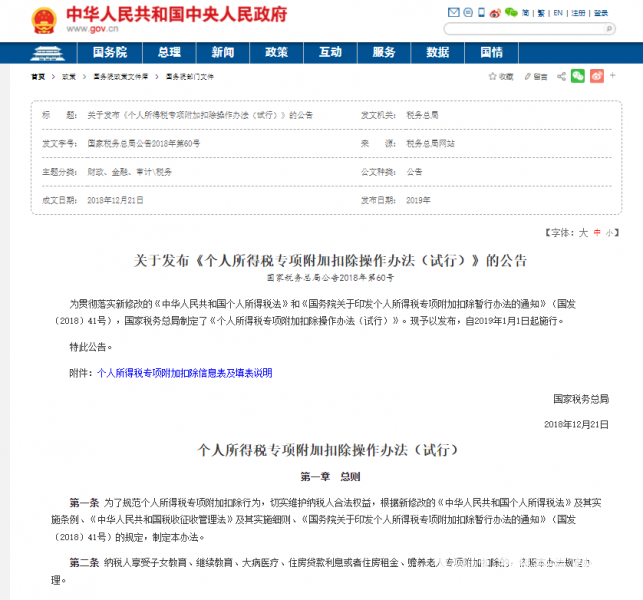Click source value 税务总局网站
Image resolution: width=643 pixels, height=600 pixels.
430,144
